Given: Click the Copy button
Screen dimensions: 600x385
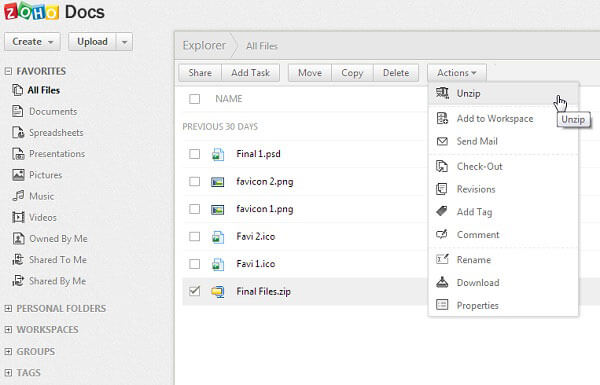Looking at the screenshot, I should coord(352,73).
